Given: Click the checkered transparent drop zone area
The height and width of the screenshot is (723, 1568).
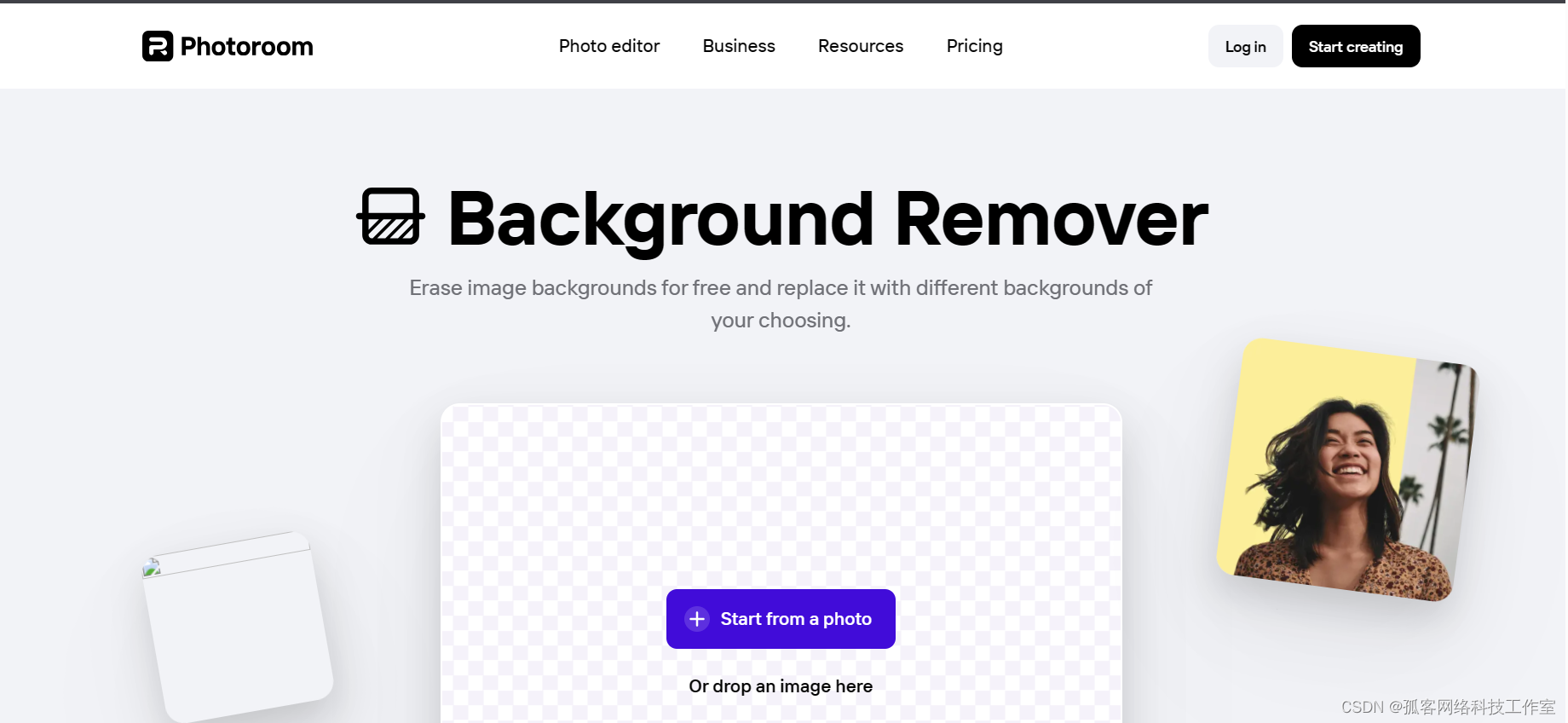Looking at the screenshot, I should point(781,495).
